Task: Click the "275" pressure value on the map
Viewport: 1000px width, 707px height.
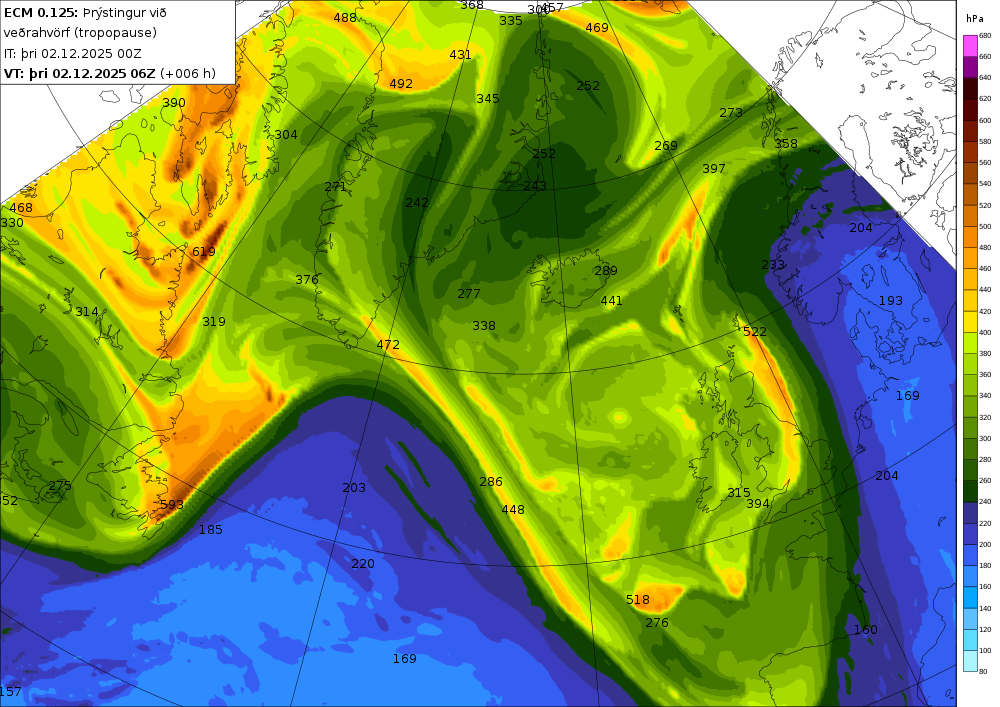Action: click(x=60, y=486)
